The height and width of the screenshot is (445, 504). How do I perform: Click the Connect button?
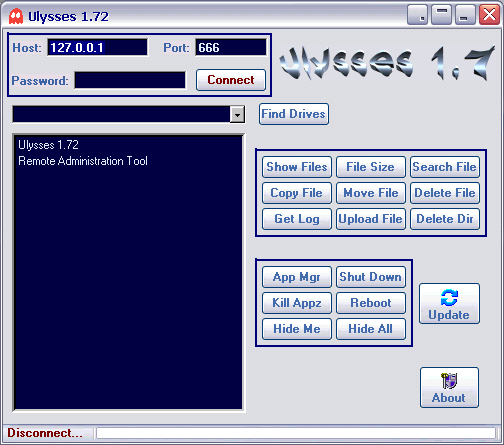coord(231,80)
